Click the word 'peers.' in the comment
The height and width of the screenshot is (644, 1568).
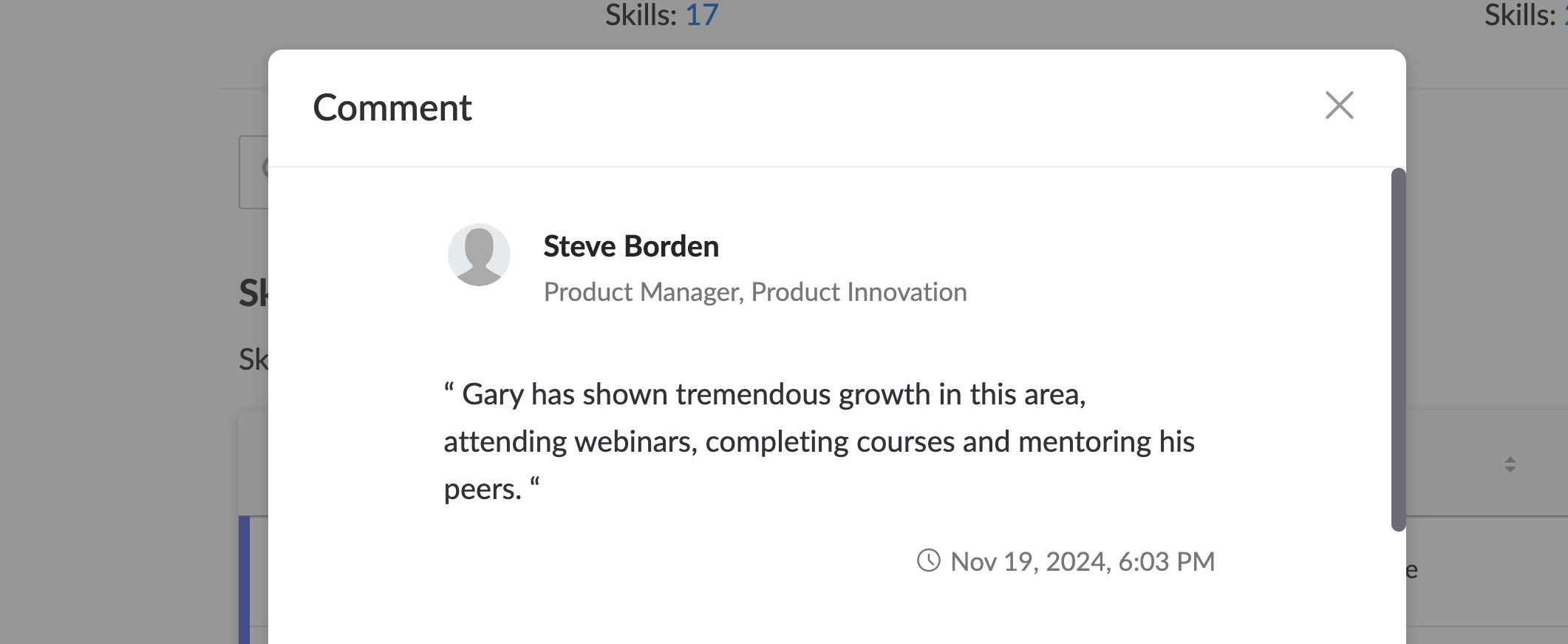(x=483, y=489)
